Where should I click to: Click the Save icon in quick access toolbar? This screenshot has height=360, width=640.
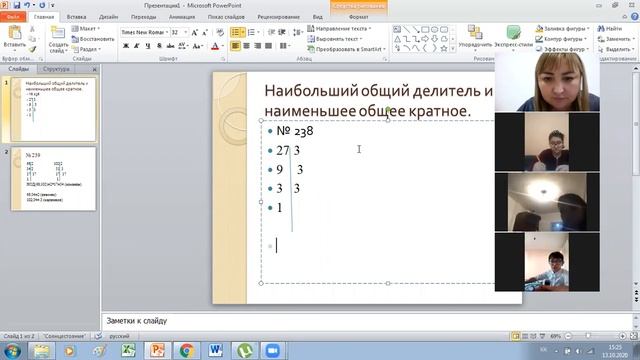[x=17, y=5]
